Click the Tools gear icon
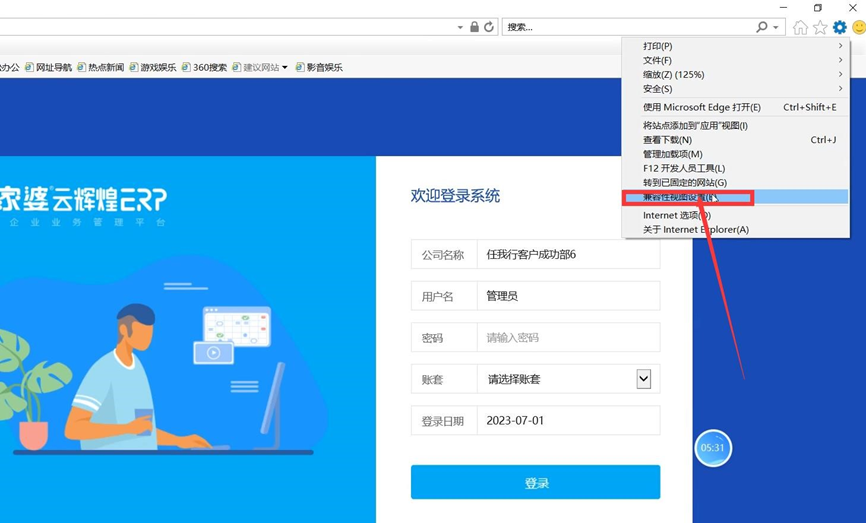This screenshot has width=866, height=523. pos(840,27)
